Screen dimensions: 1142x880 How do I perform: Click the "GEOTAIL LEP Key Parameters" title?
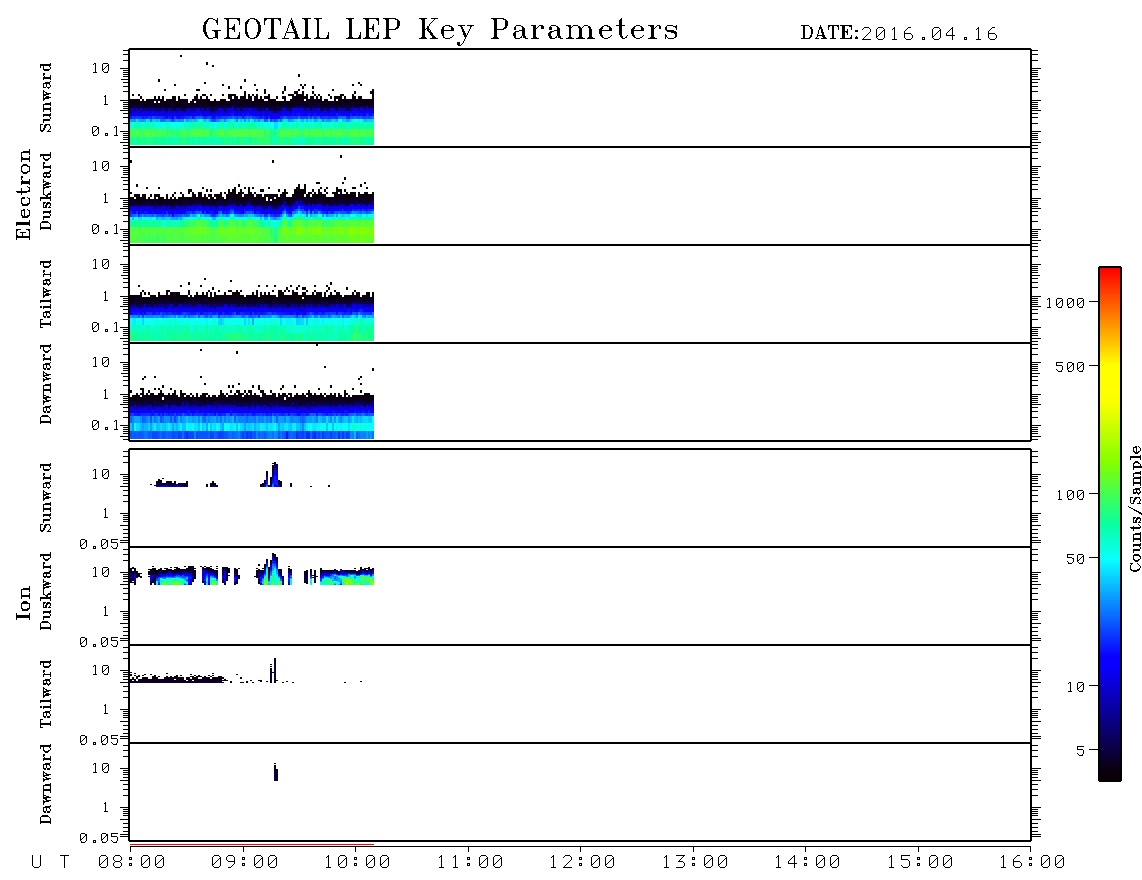pos(440,30)
